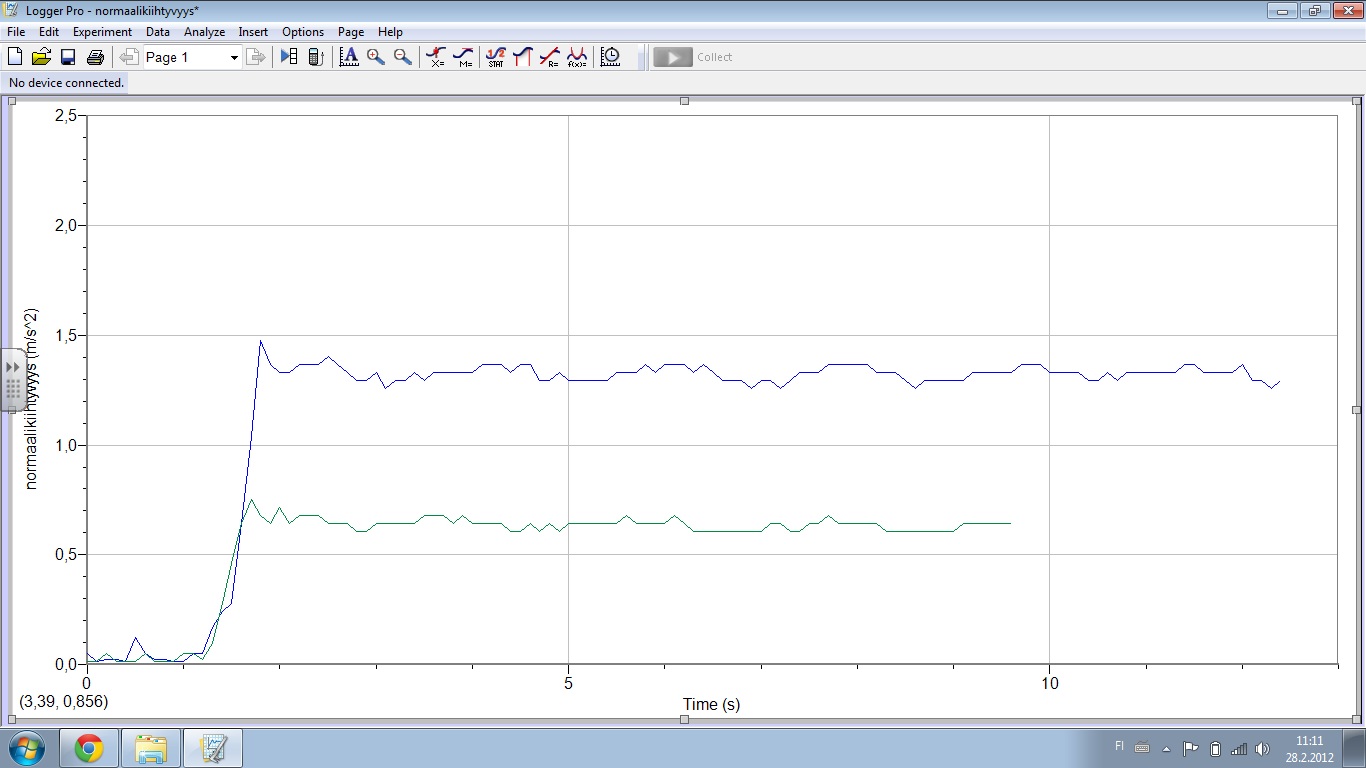
Task: Select the Zoom In magnifier tool
Action: [376, 57]
